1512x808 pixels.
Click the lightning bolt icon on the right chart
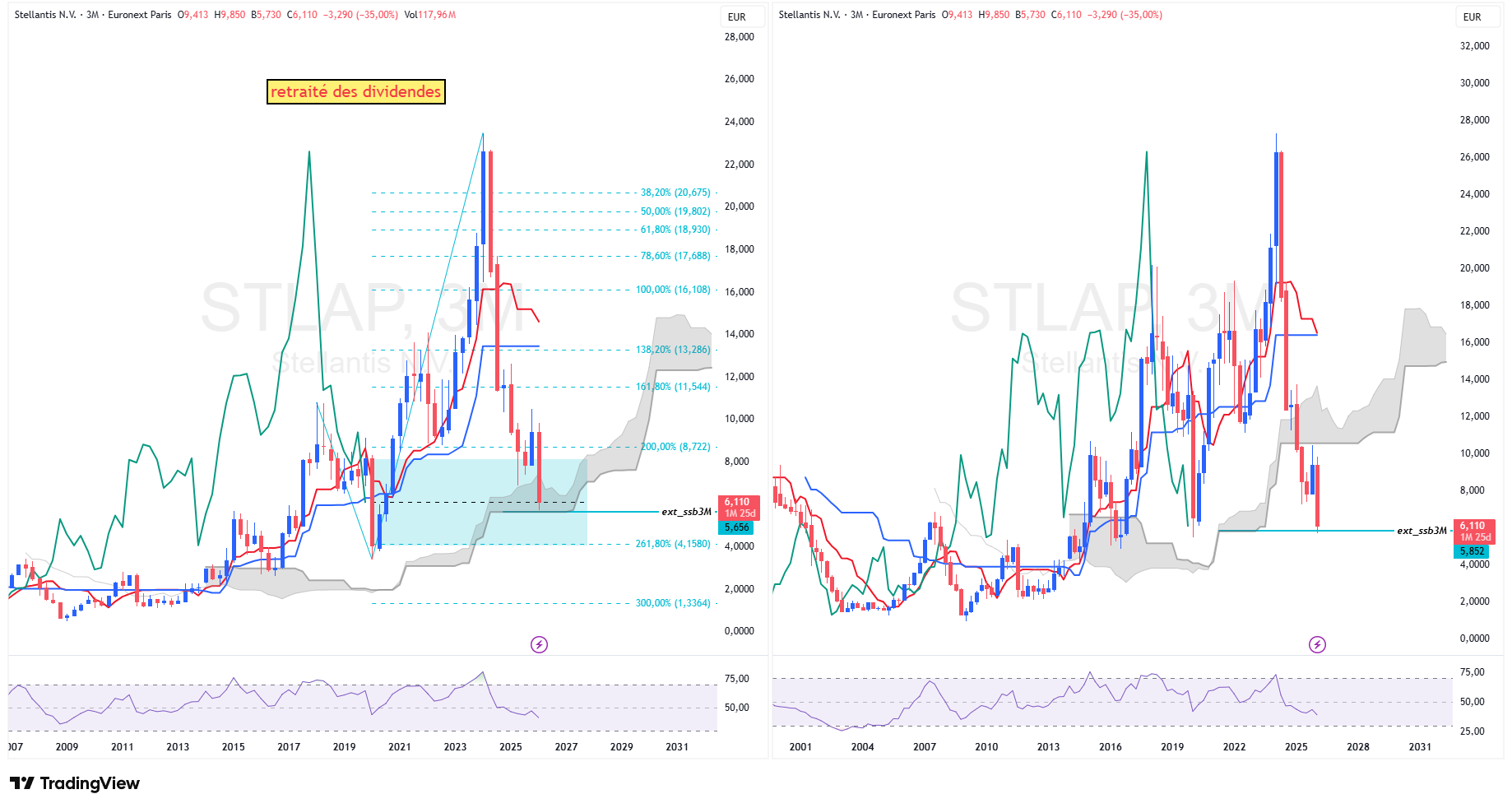(x=1317, y=644)
